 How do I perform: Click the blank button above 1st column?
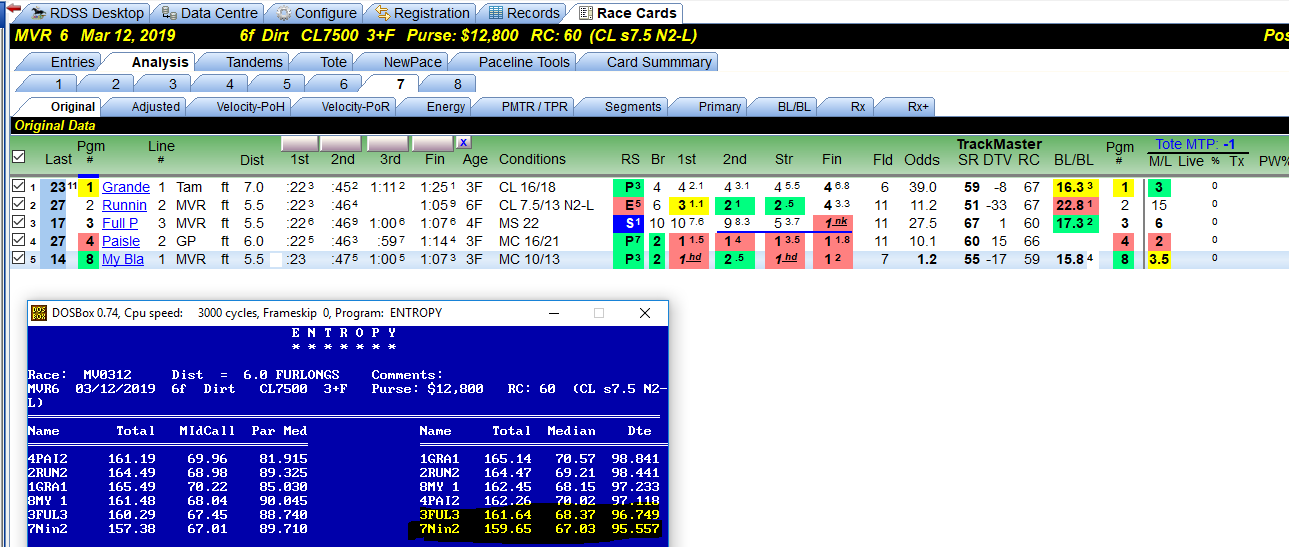pyautogui.click(x=299, y=143)
